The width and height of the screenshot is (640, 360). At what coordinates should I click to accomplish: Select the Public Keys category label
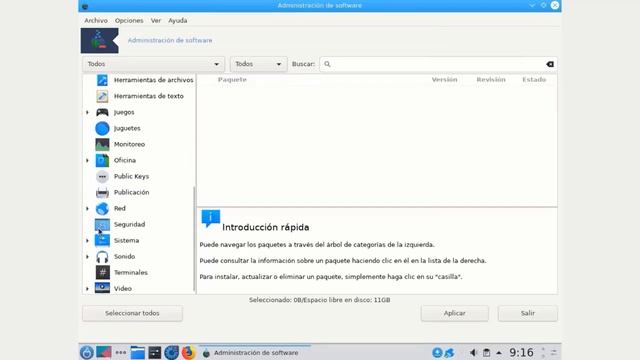(x=131, y=176)
